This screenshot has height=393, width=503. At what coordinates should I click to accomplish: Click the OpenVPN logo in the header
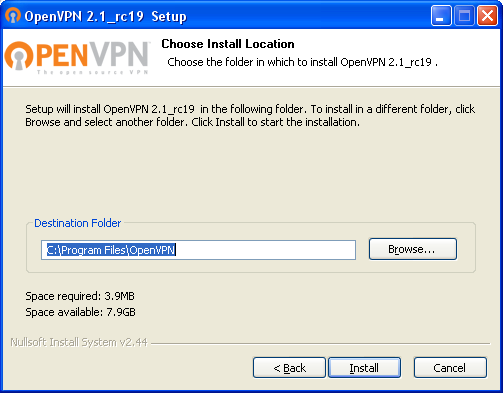point(77,57)
